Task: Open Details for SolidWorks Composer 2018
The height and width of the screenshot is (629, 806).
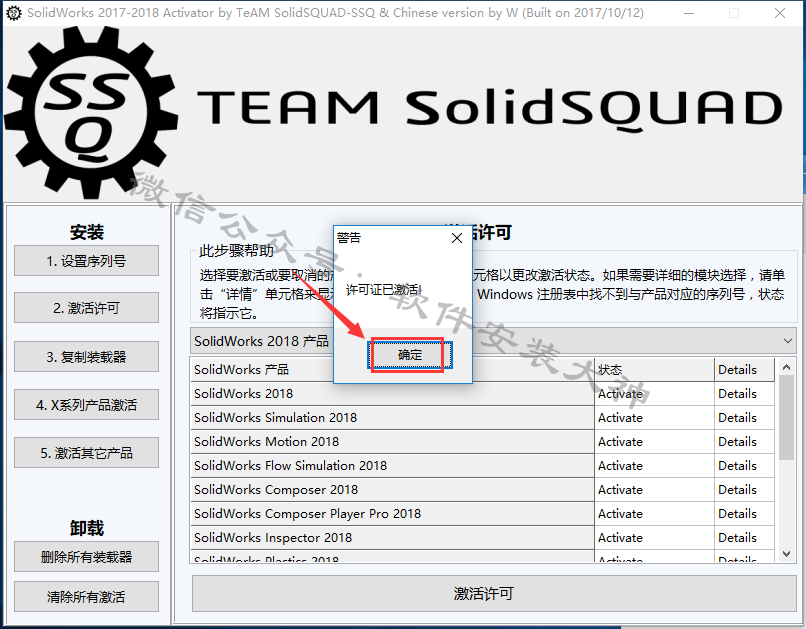Action: pyautogui.click(x=744, y=490)
